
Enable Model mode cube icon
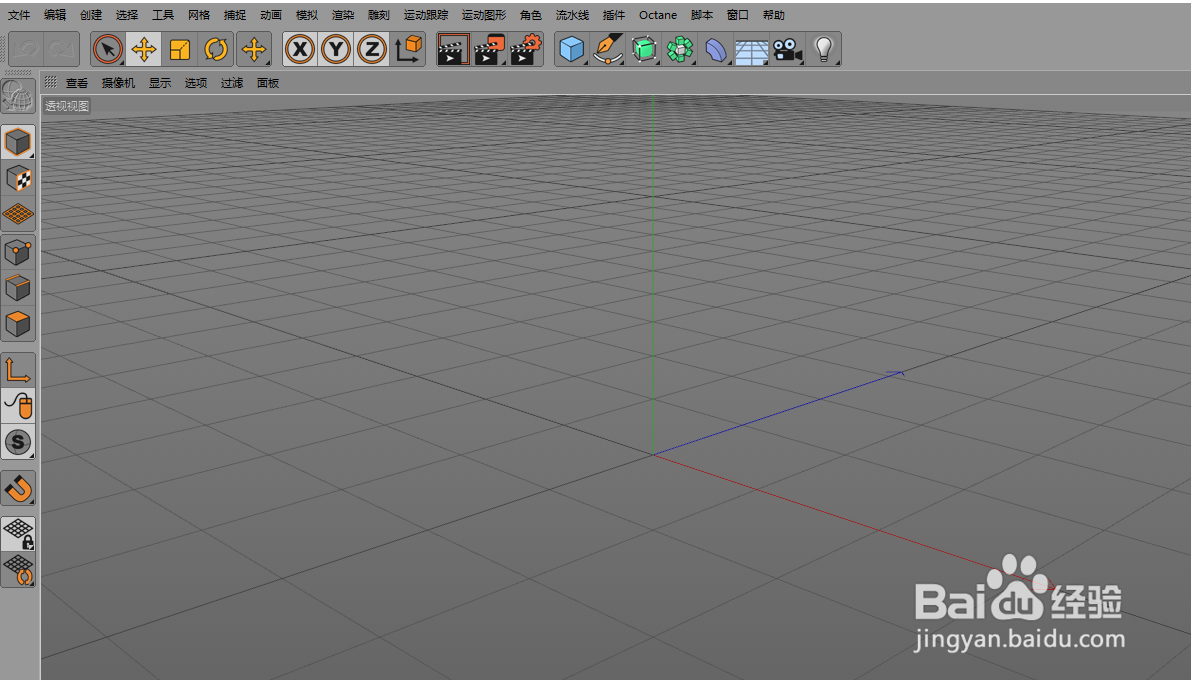tap(17, 142)
